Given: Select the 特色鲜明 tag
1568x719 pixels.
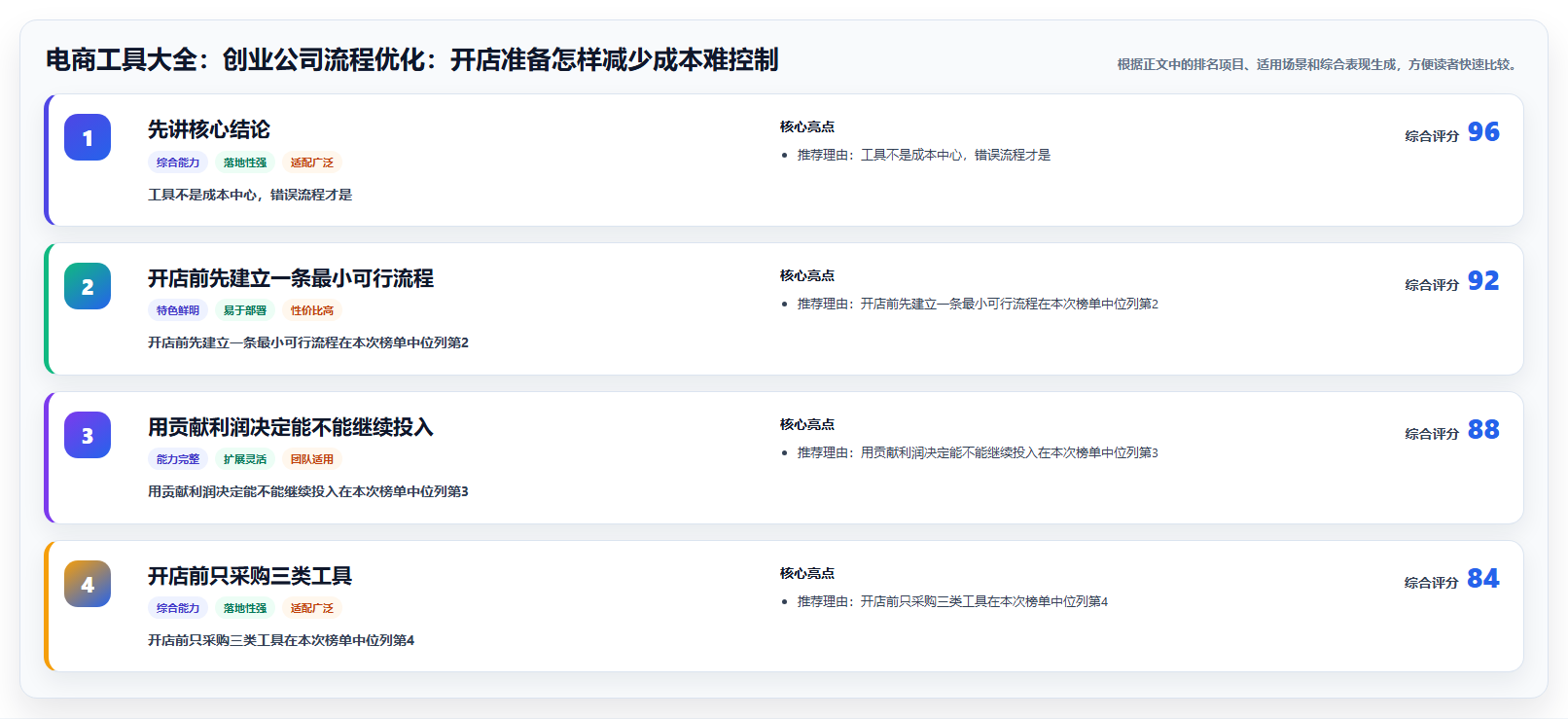Looking at the screenshot, I should (178, 310).
